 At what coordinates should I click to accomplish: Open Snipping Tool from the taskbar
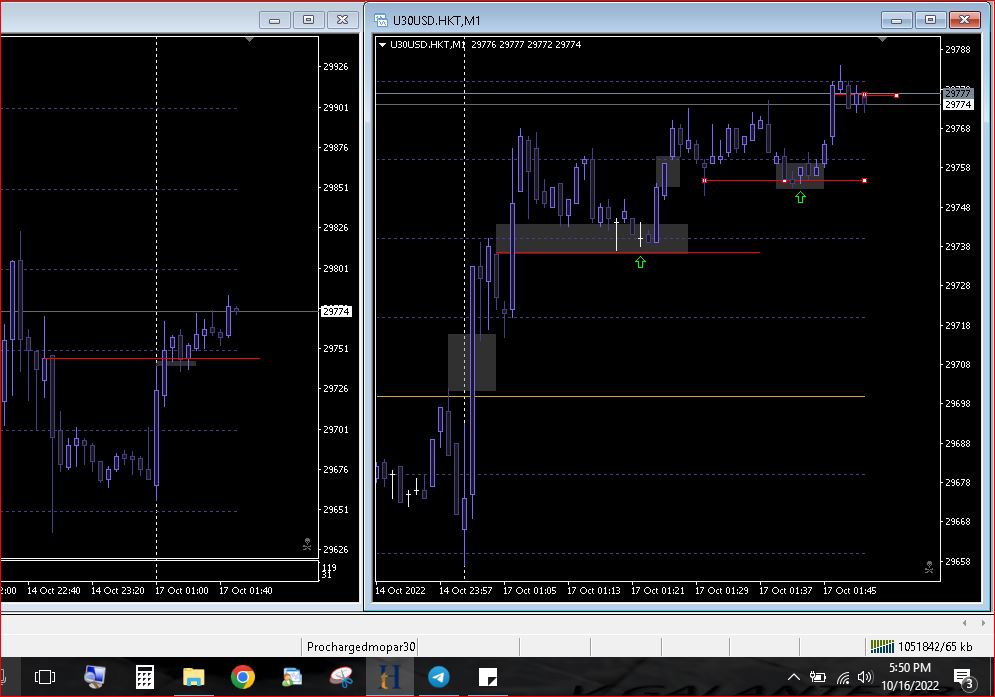click(341, 677)
